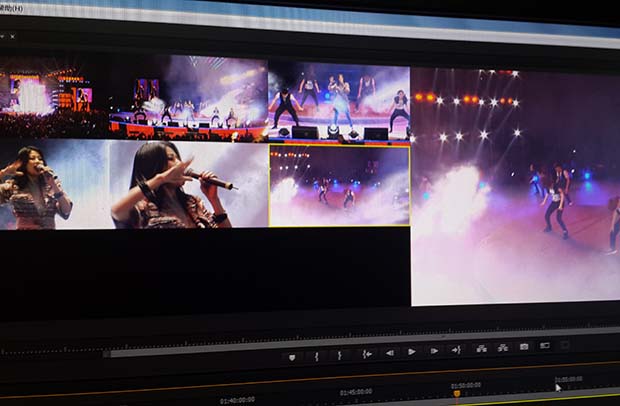Viewport: 620px width, 406px height.
Task: Click the Mark In bracket icon
Action: coord(317,356)
